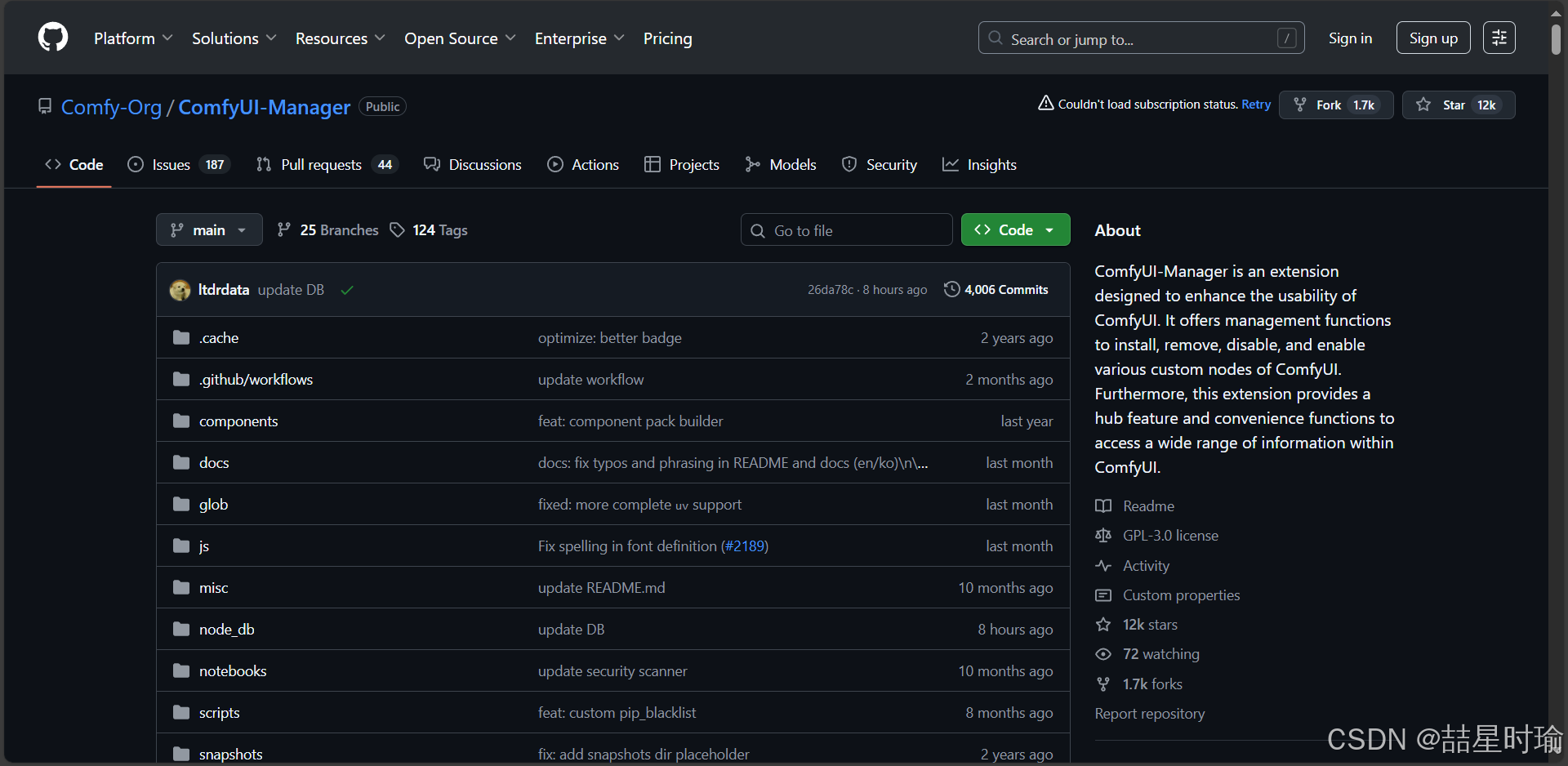
Task: Open the Actions tab
Action: point(583,164)
